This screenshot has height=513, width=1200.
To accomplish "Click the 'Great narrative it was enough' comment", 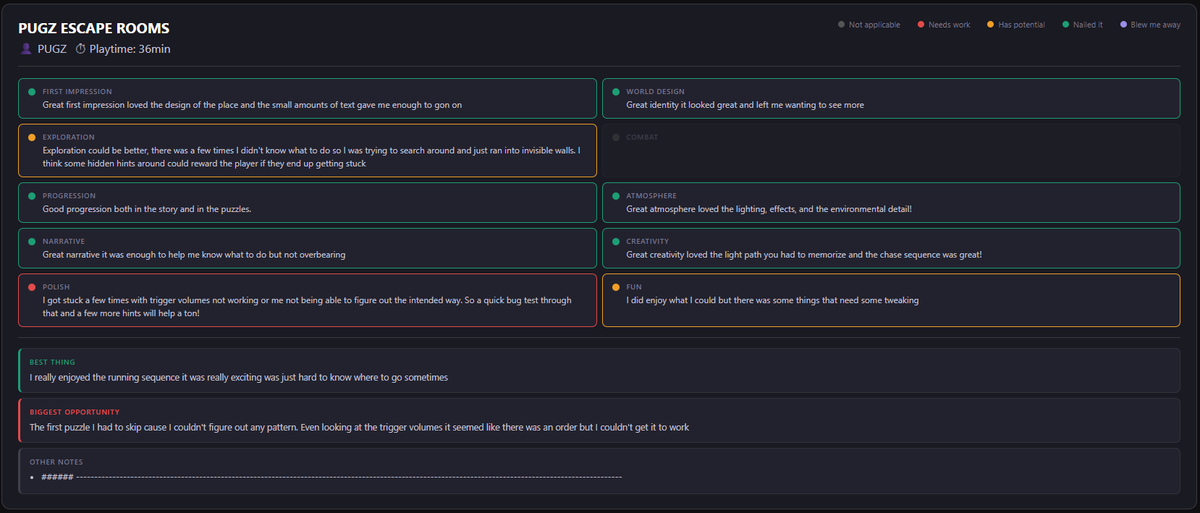I will pyautogui.click(x=194, y=254).
